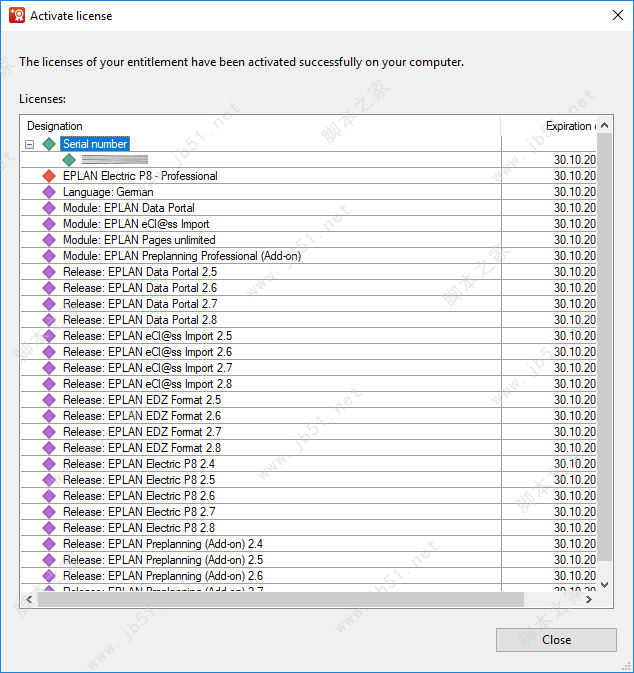Click the Activate license app icon in title bar
The width and height of the screenshot is (634, 673).
[x=17, y=15]
